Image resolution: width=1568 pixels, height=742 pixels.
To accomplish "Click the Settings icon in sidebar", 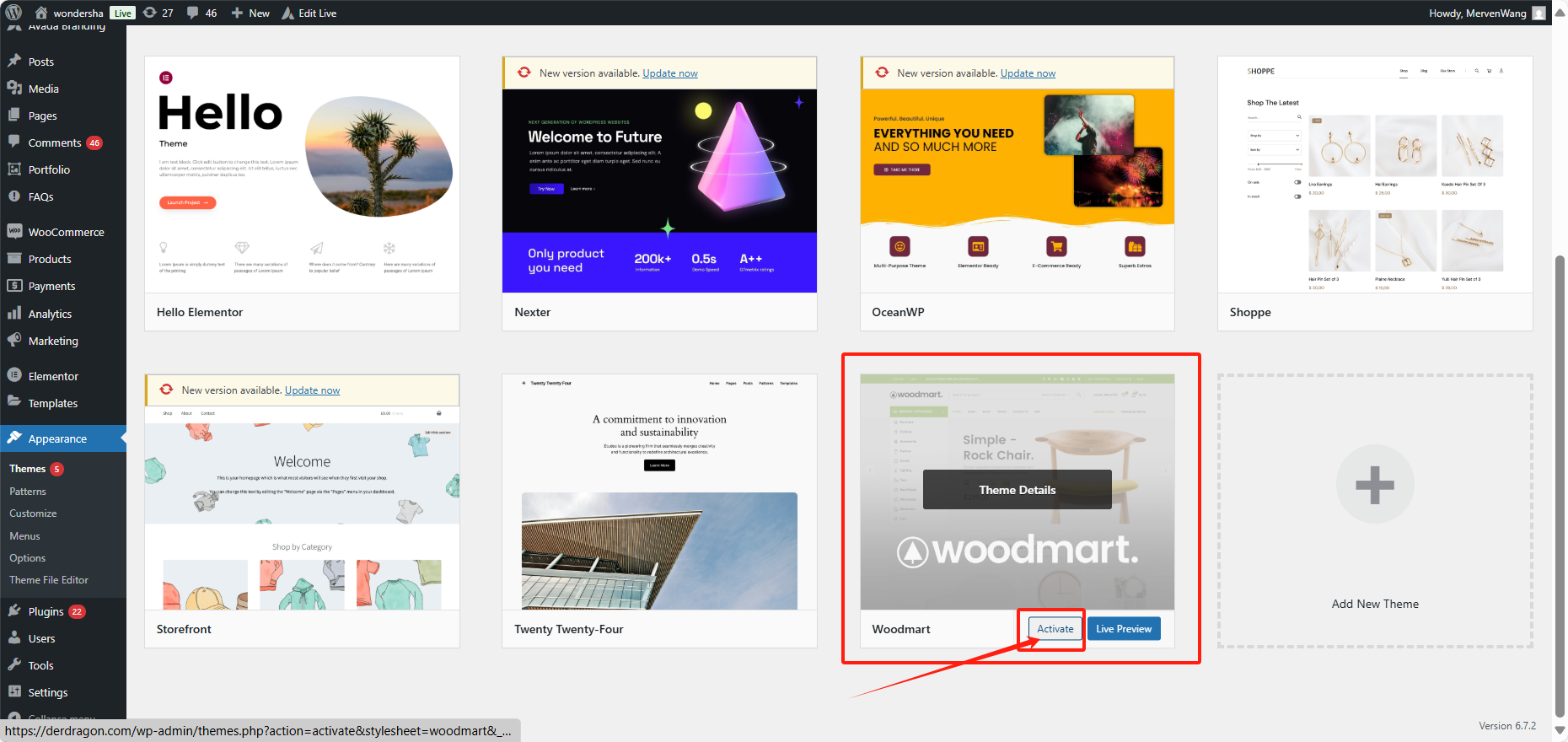I will 14,691.
